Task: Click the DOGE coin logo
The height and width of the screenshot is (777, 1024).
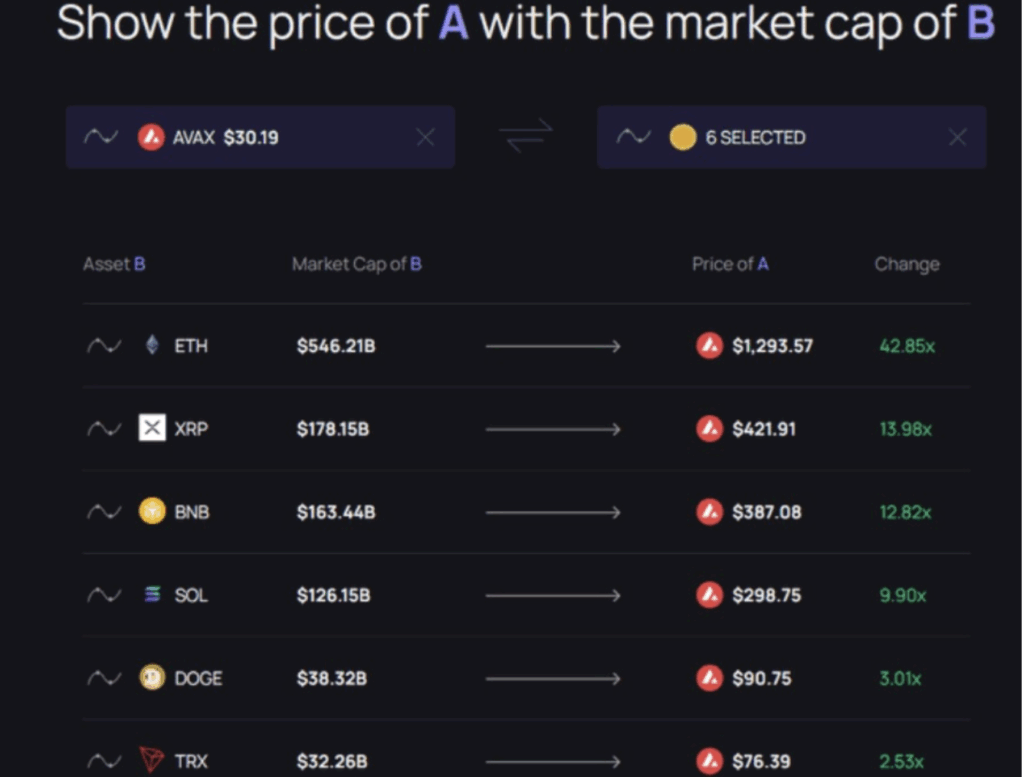Action: tap(151, 678)
